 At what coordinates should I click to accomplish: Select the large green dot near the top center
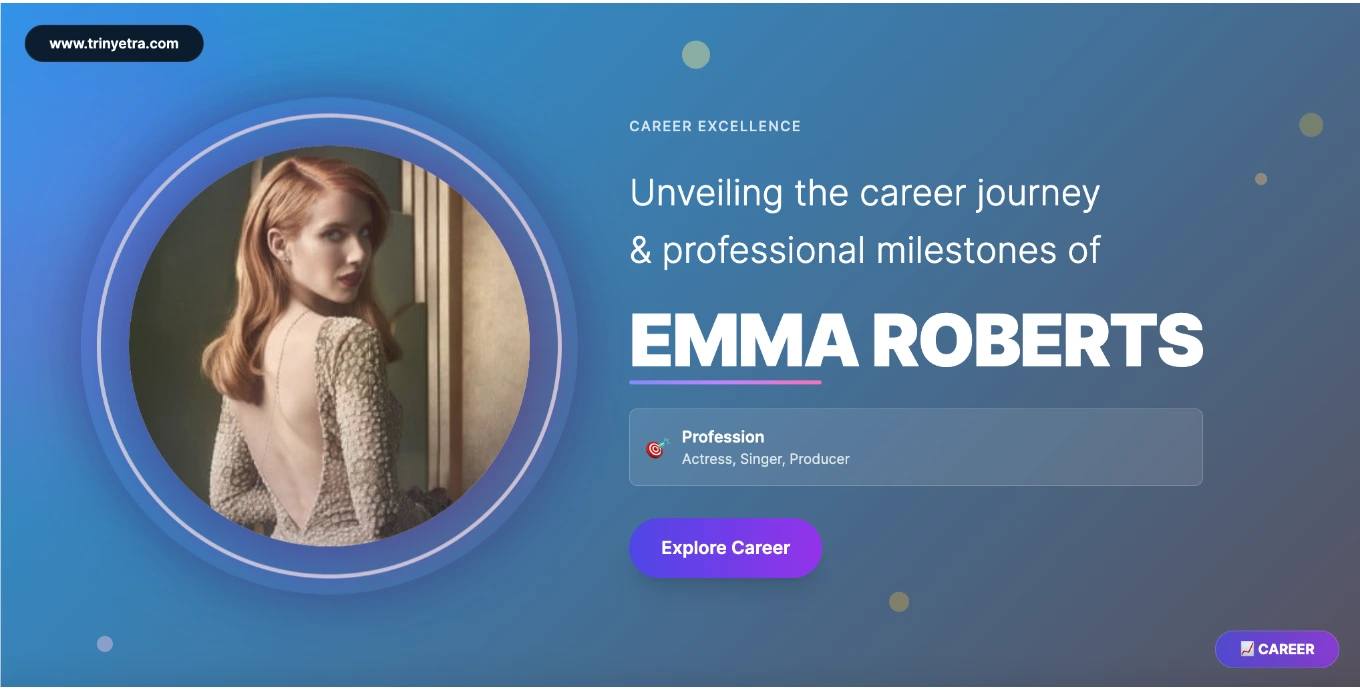pyautogui.click(x=696, y=54)
